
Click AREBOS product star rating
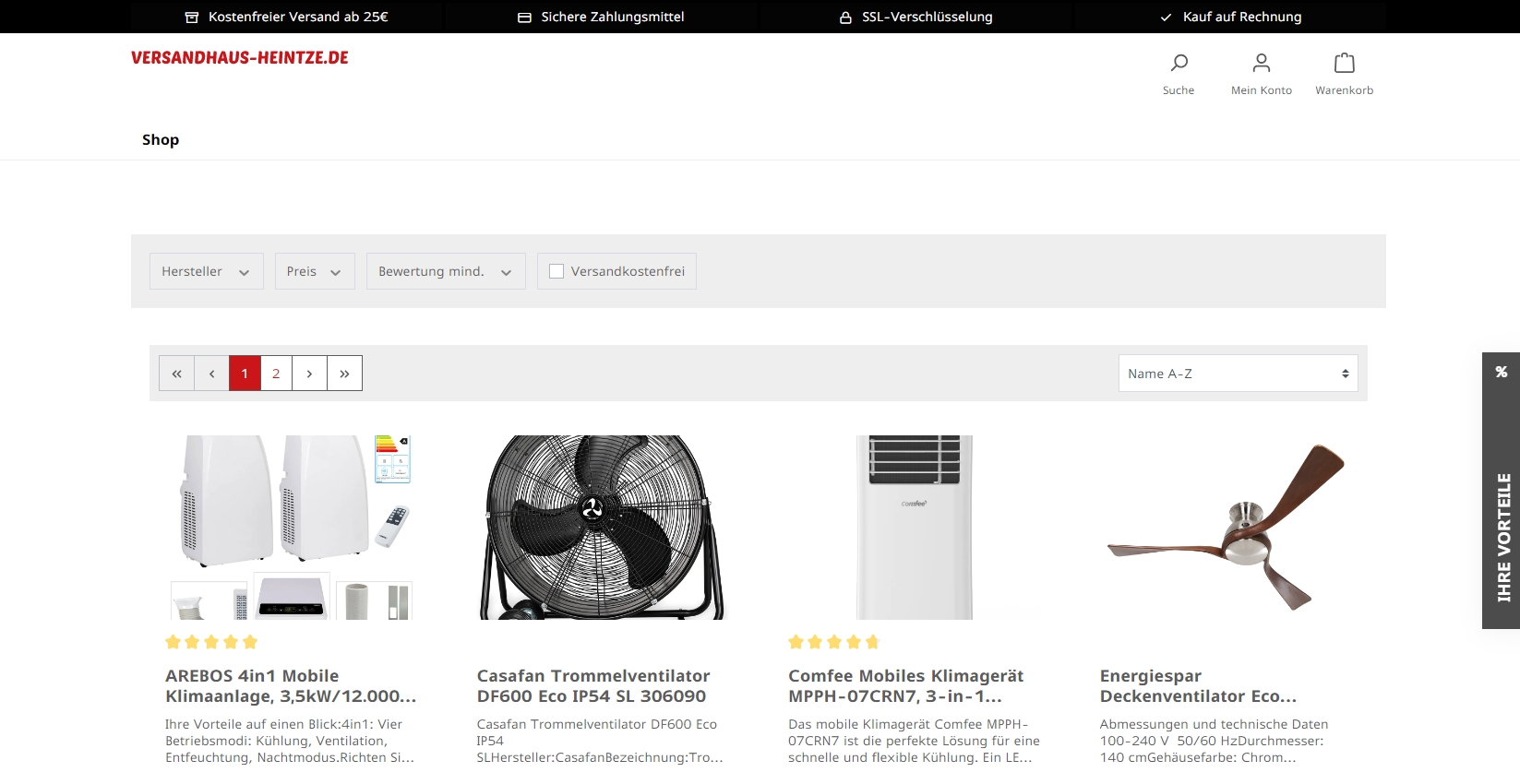click(x=211, y=642)
